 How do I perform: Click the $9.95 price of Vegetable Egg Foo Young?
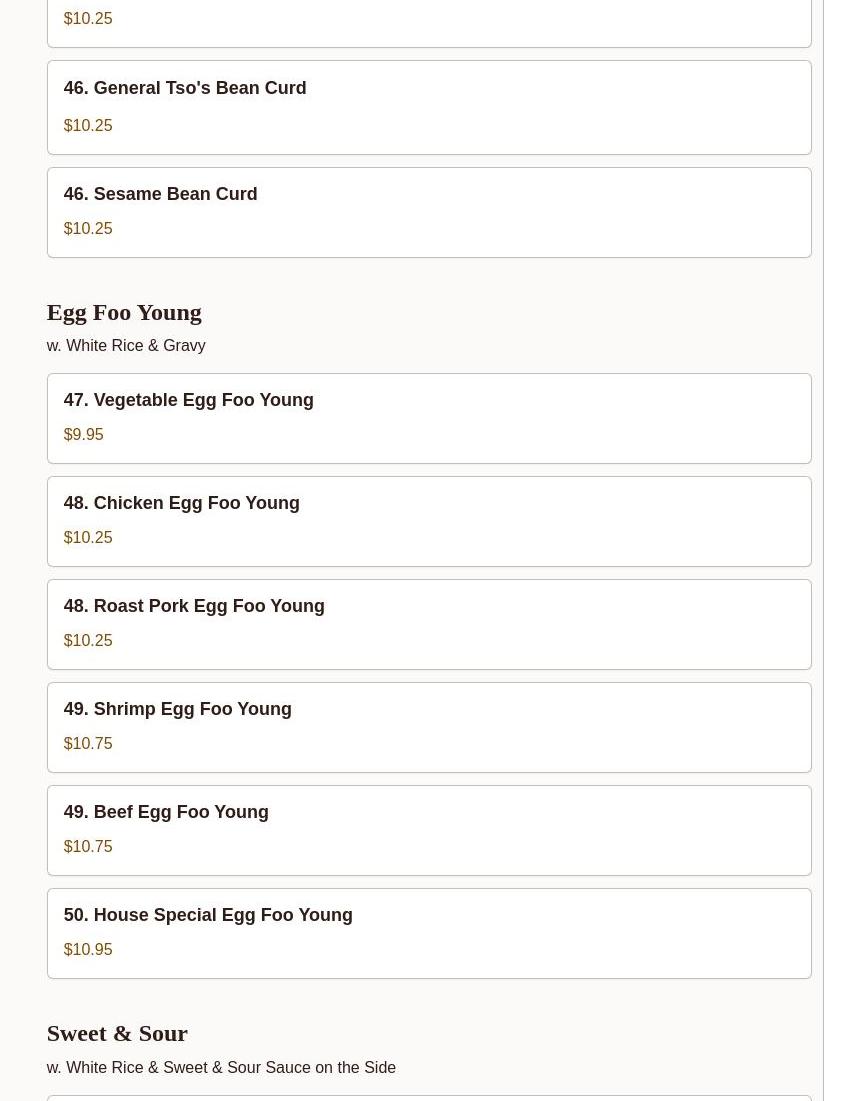coord(83,434)
